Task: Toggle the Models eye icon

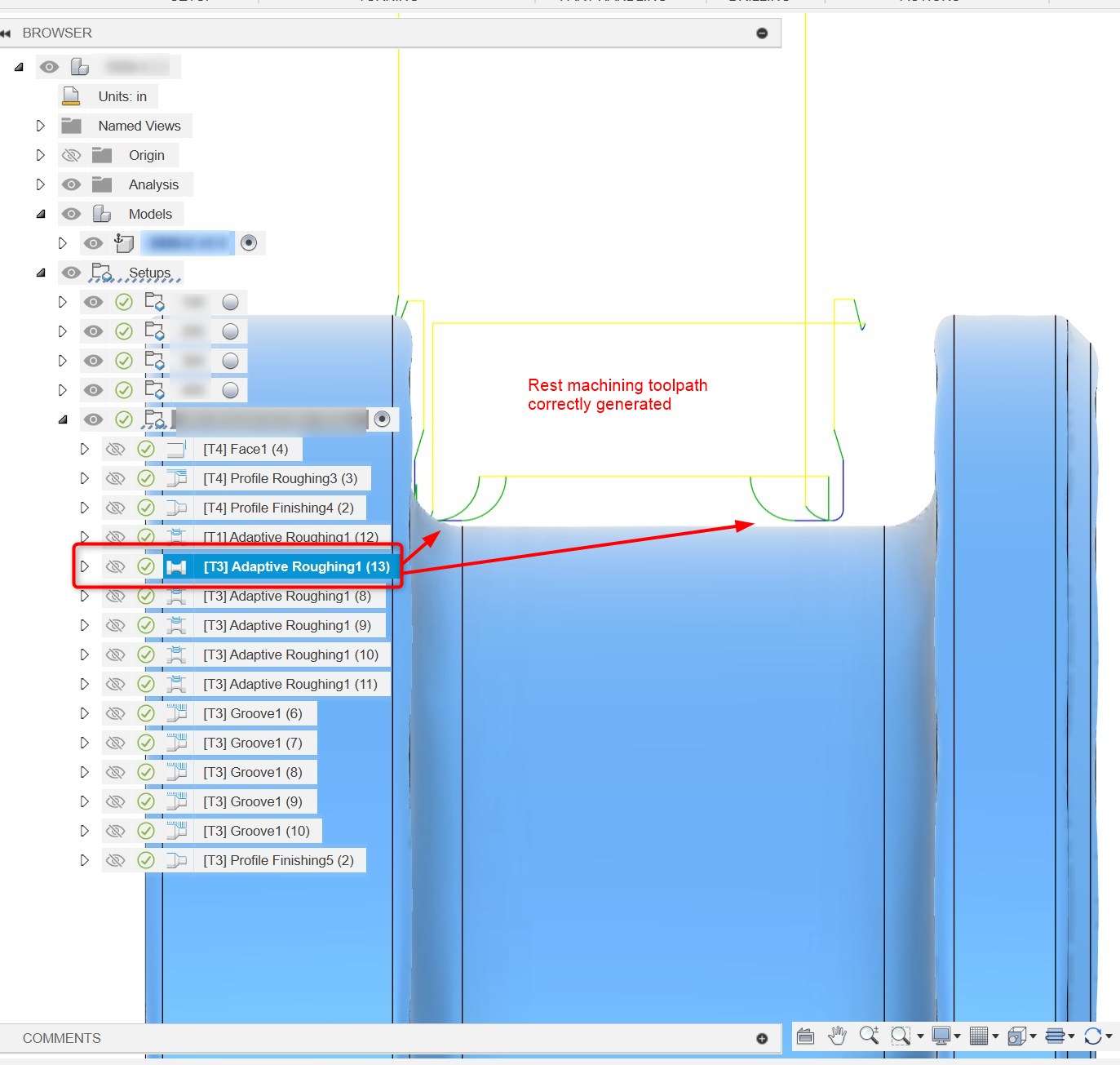Action: pyautogui.click(x=72, y=214)
